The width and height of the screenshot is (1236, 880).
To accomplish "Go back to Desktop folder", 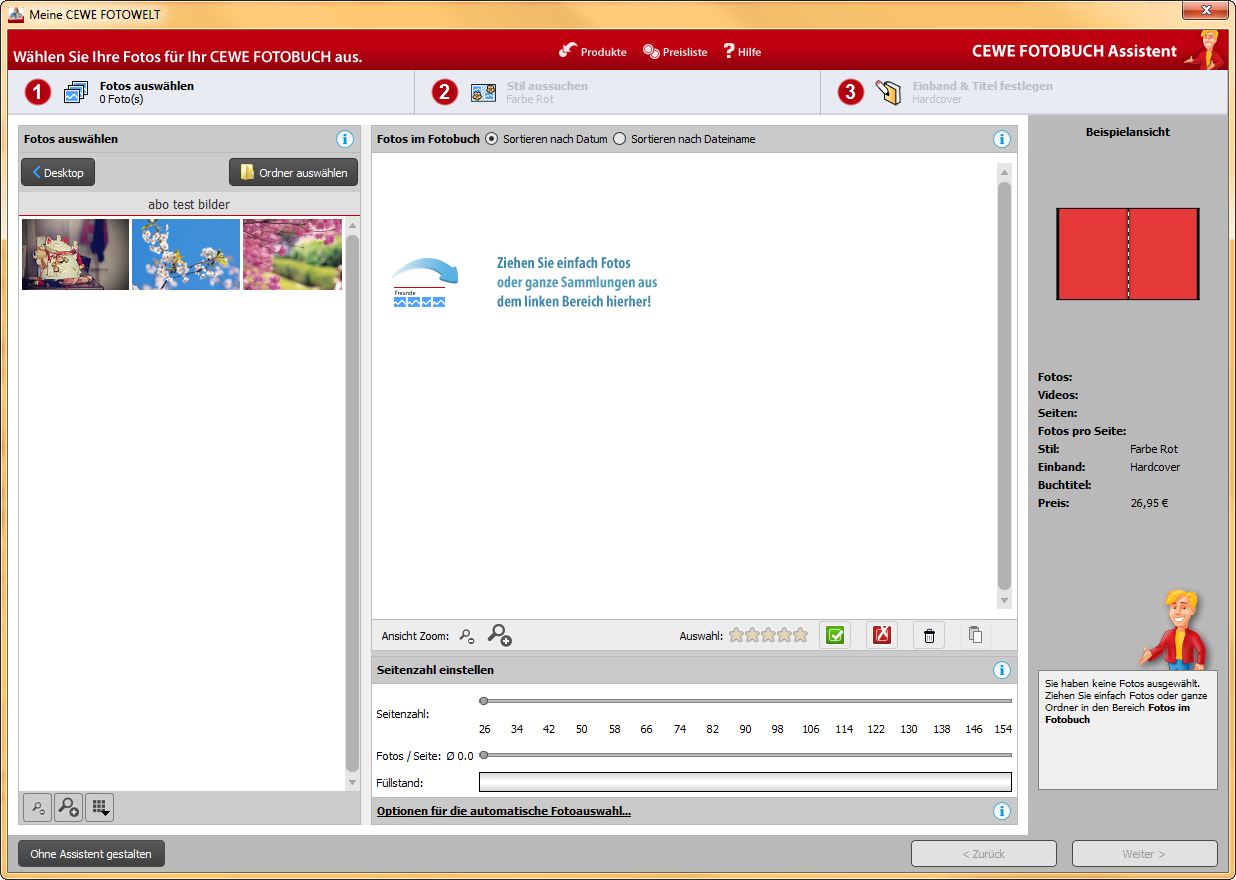I will pyautogui.click(x=58, y=172).
